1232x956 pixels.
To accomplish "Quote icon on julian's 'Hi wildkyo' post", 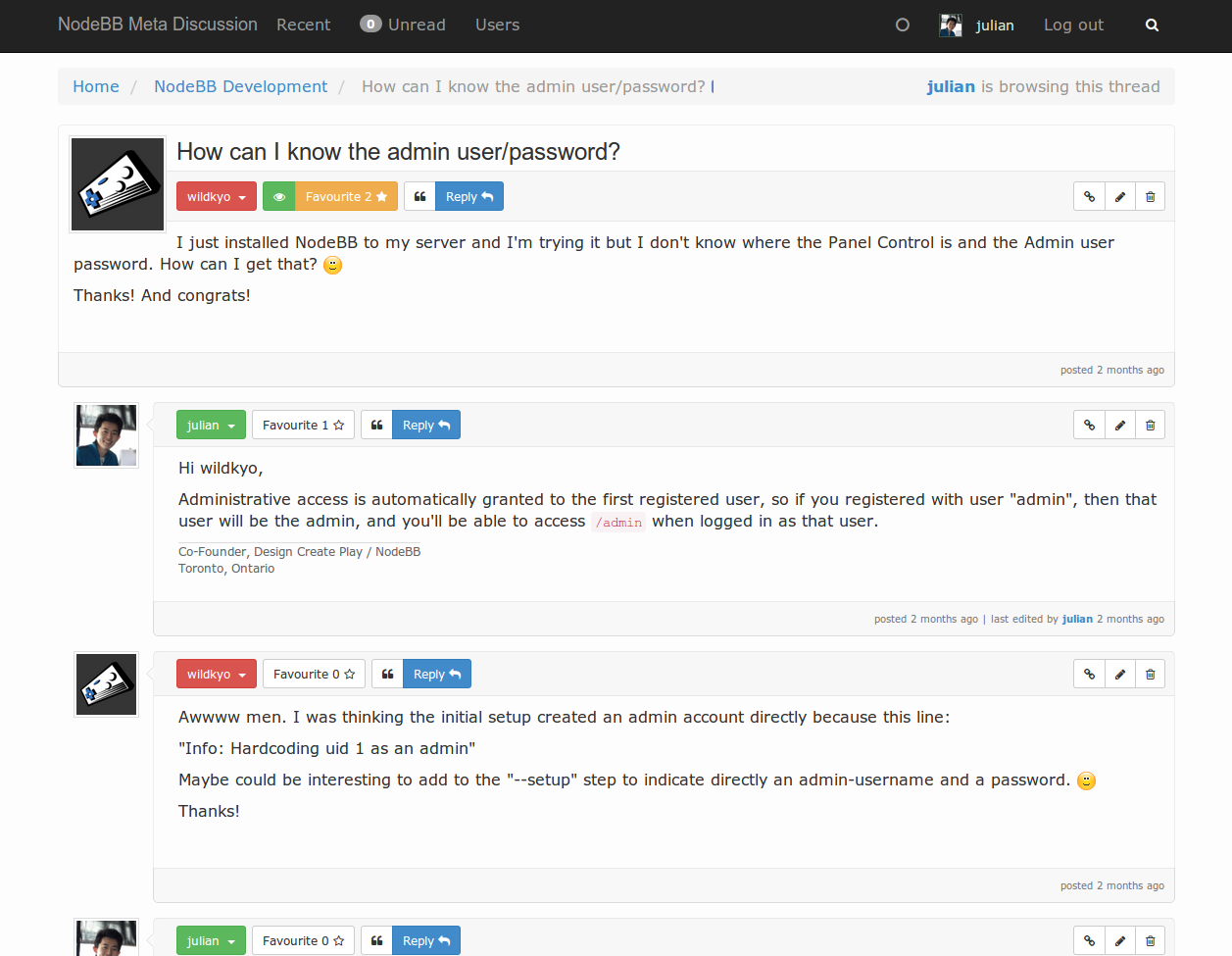I will coord(376,426).
